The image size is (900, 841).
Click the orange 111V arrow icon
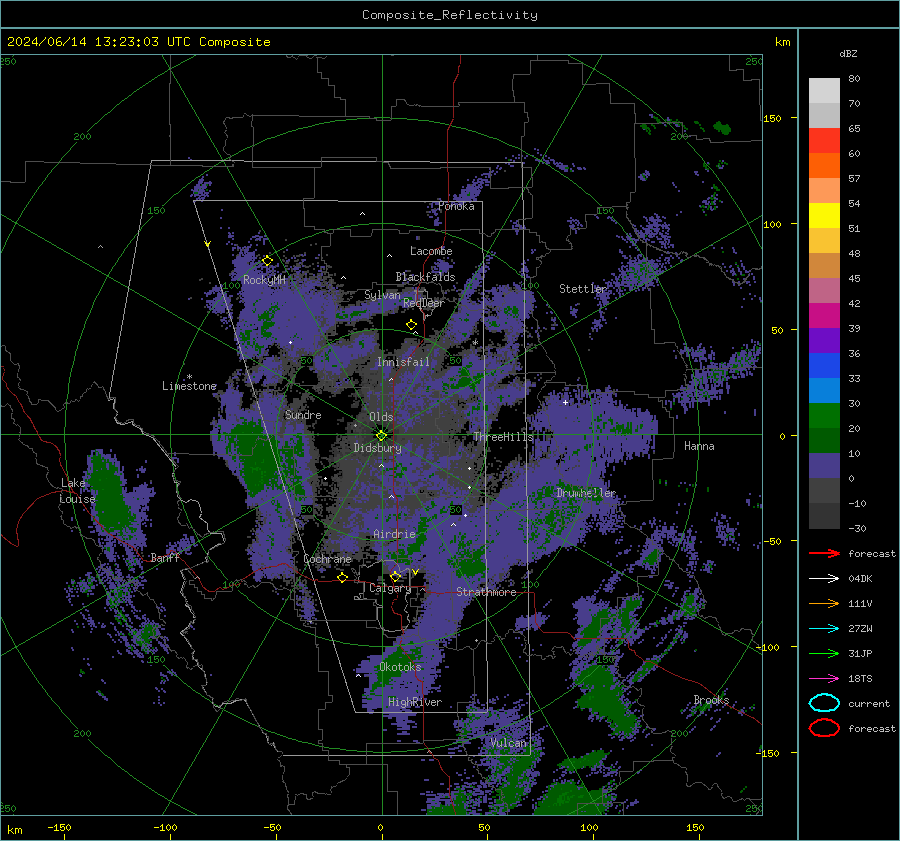824,603
